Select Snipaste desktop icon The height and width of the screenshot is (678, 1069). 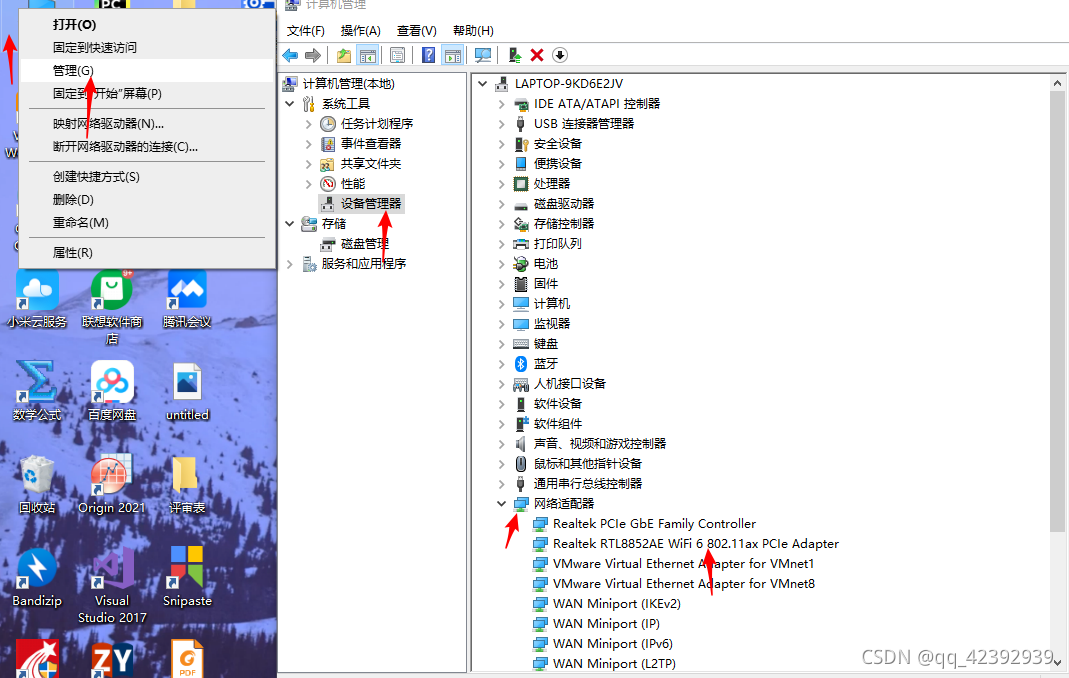pyautogui.click(x=187, y=578)
